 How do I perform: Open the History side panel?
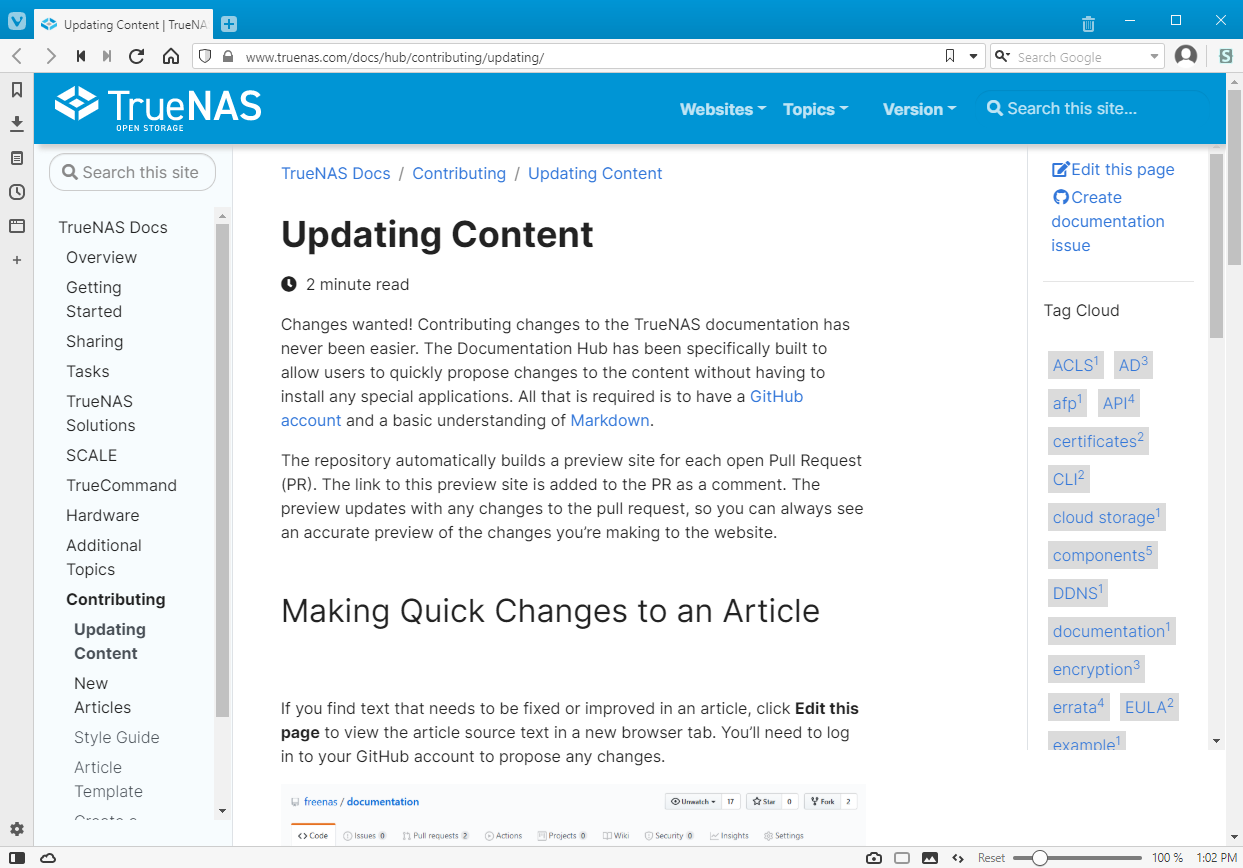pos(17,192)
